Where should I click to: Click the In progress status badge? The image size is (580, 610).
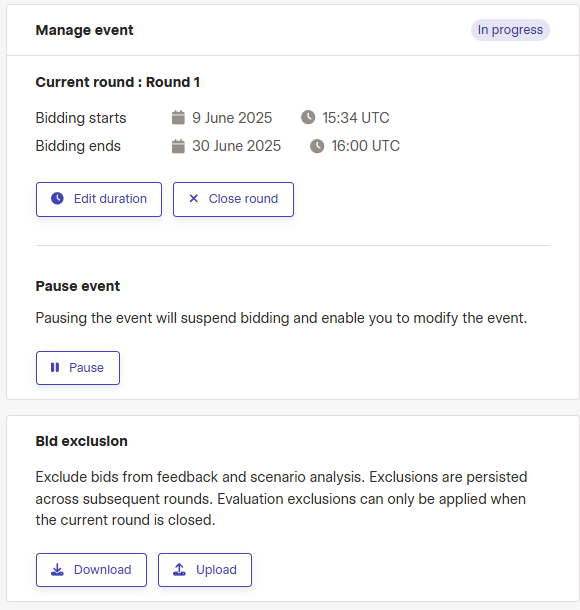point(510,30)
